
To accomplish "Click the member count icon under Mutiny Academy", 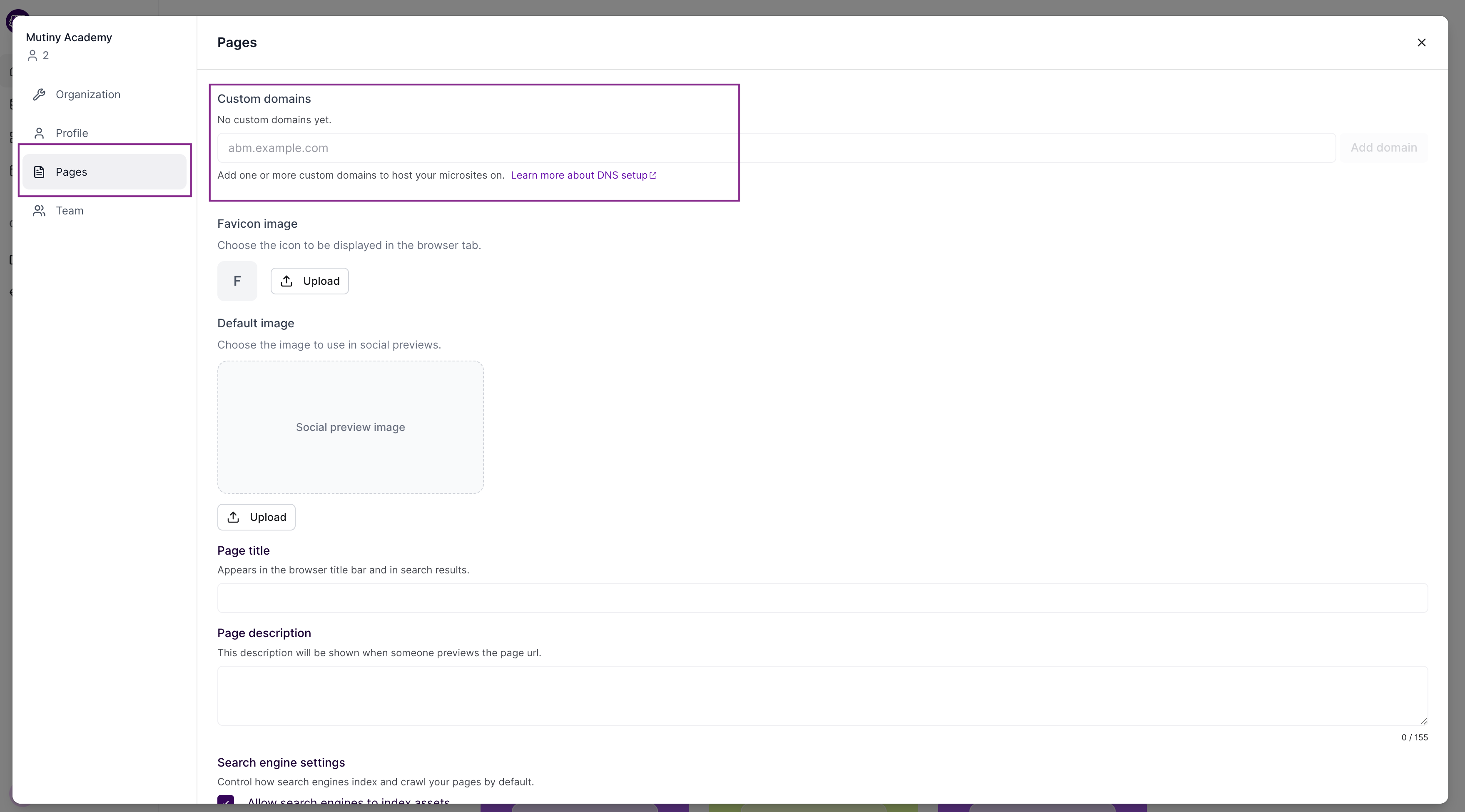I will 32,55.
